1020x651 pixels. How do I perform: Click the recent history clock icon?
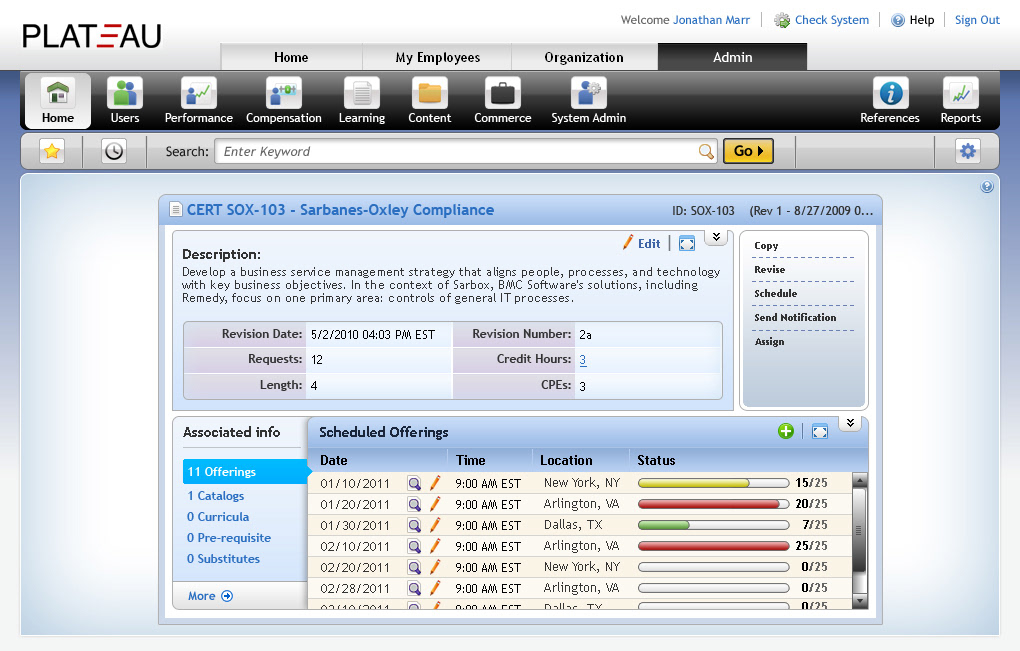coord(114,152)
